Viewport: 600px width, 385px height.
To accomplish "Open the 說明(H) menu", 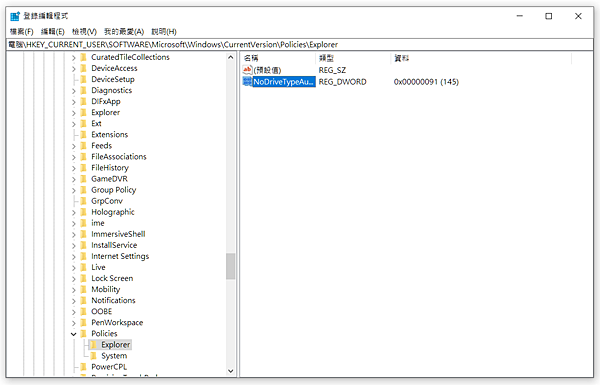I will click(164, 32).
